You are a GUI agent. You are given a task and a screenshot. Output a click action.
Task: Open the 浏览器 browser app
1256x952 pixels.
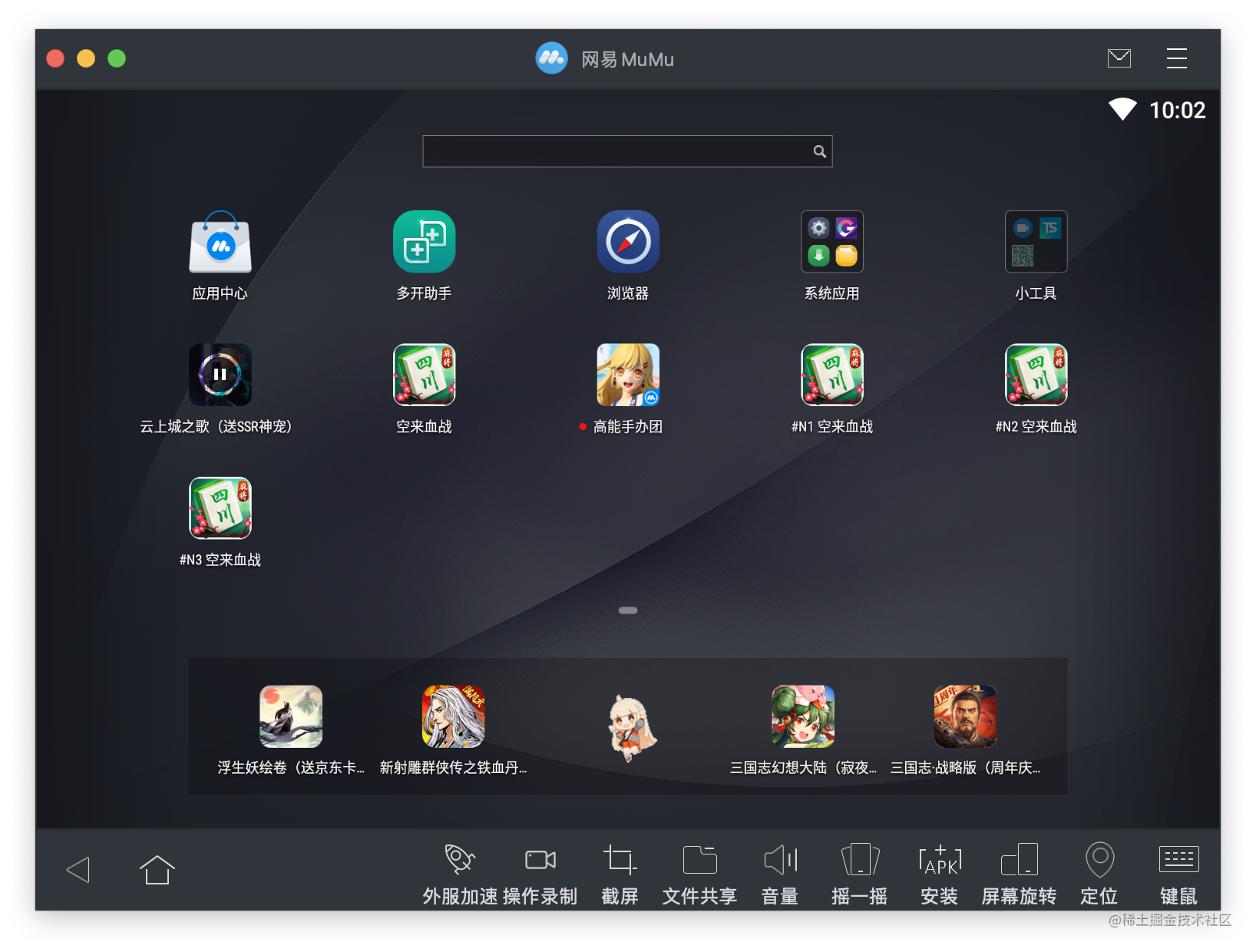(x=629, y=242)
